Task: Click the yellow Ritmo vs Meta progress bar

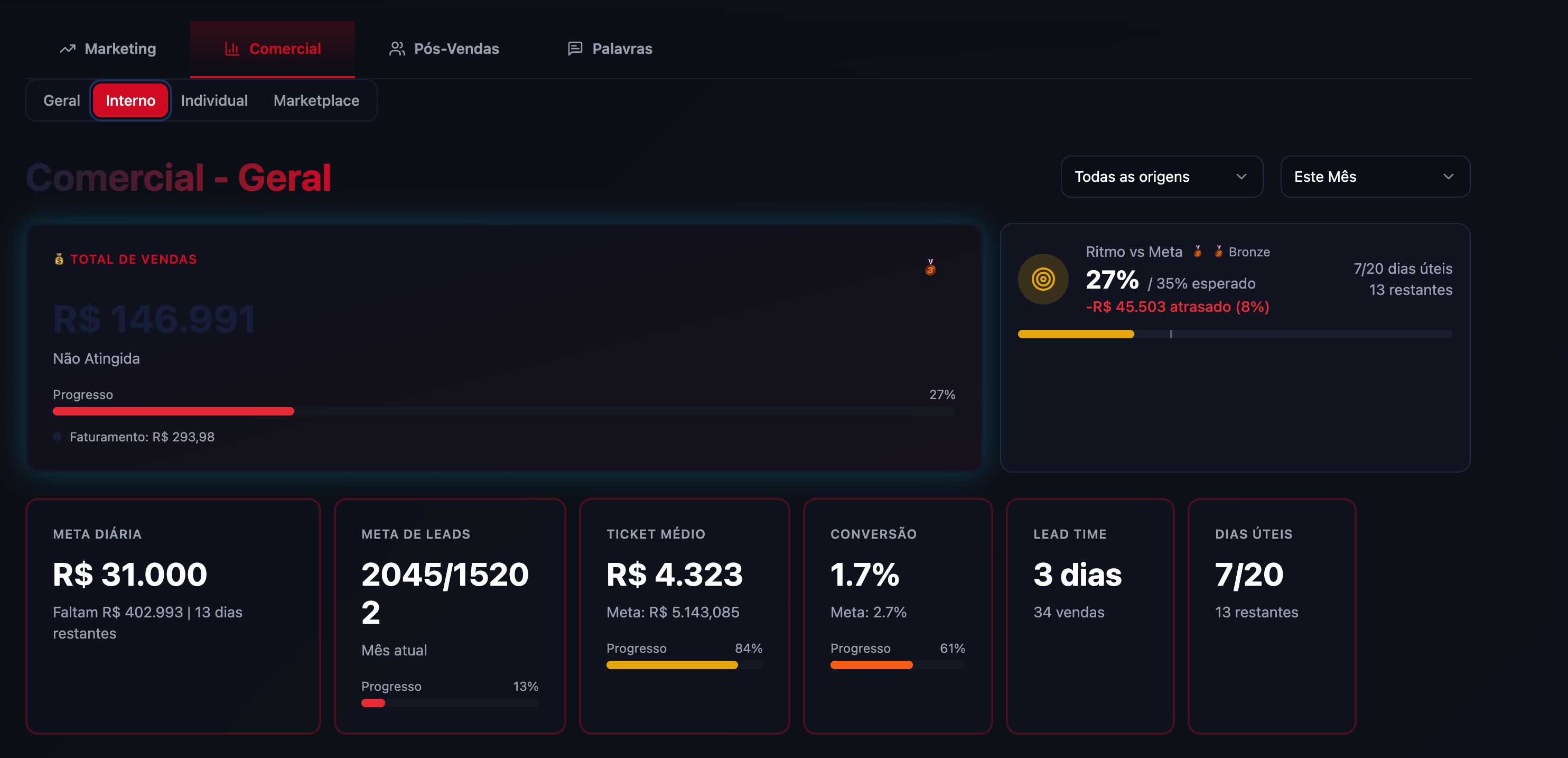Action: coord(1076,334)
